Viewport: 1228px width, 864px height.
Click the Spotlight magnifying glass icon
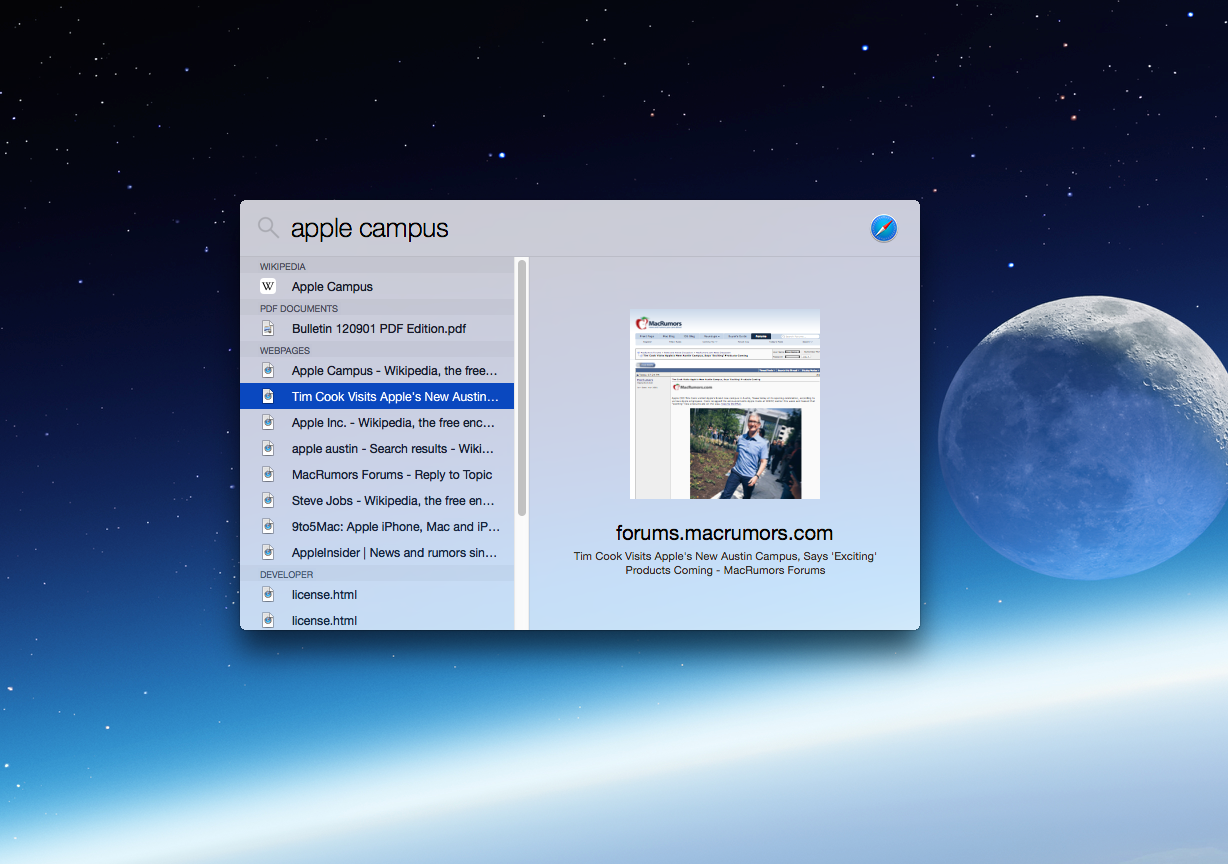(268, 227)
